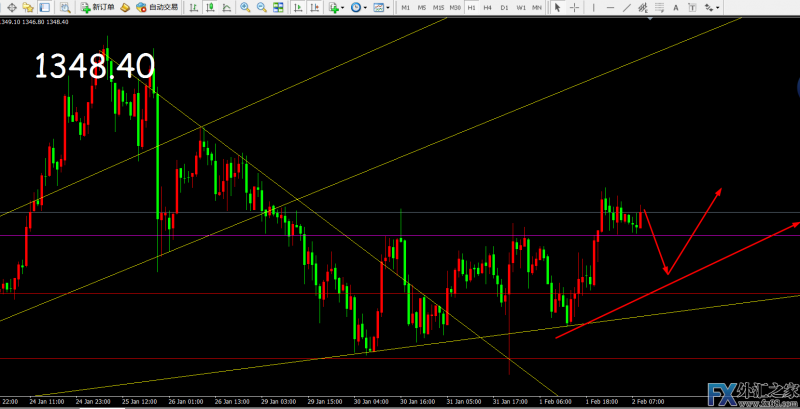Tile chart windows with the grid icon
The width and height of the screenshot is (800, 409).
coord(279,7)
